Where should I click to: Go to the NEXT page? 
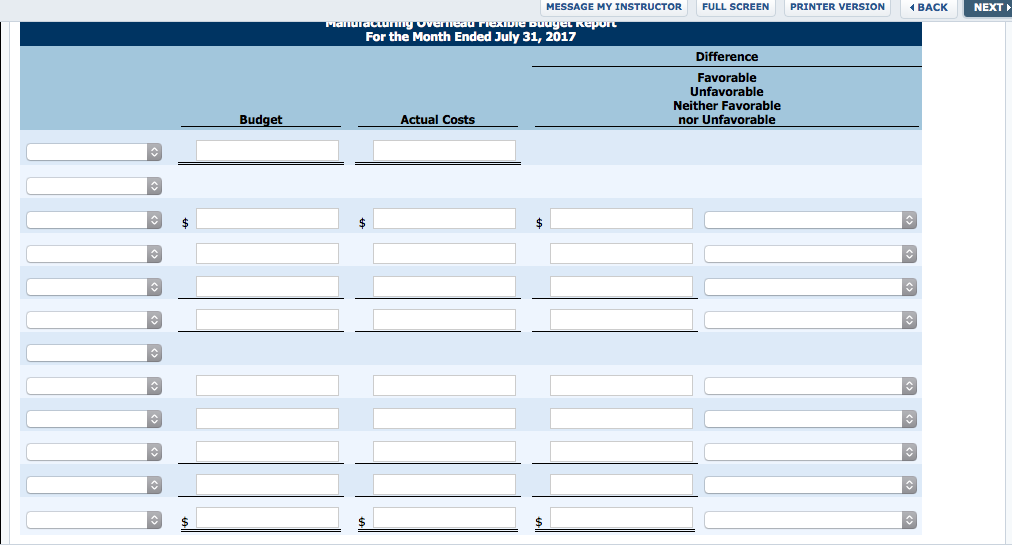point(988,8)
